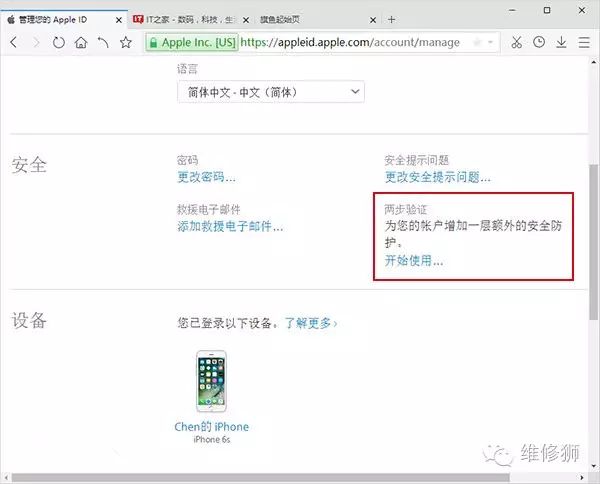Close the IT之家 tab
The height and width of the screenshot is (484, 600).
[246, 20]
